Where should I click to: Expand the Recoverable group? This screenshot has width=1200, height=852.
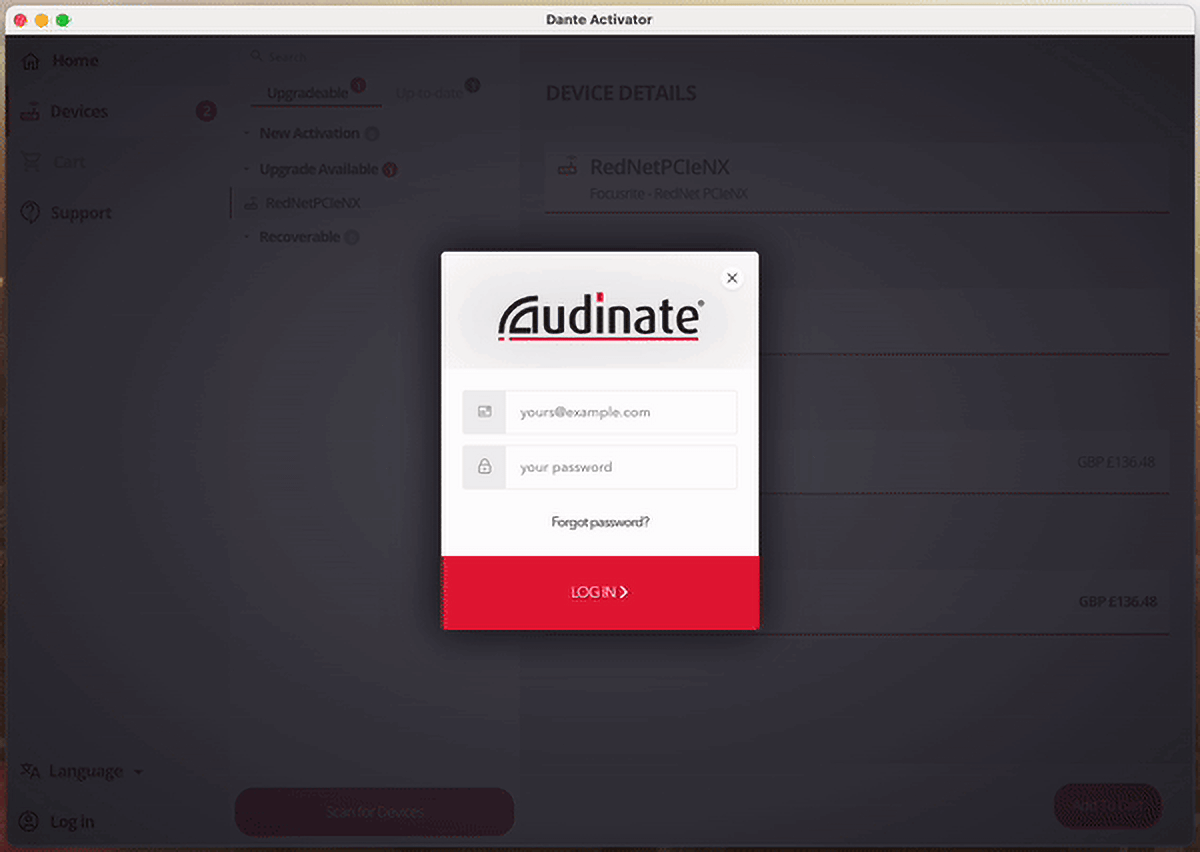click(300, 237)
